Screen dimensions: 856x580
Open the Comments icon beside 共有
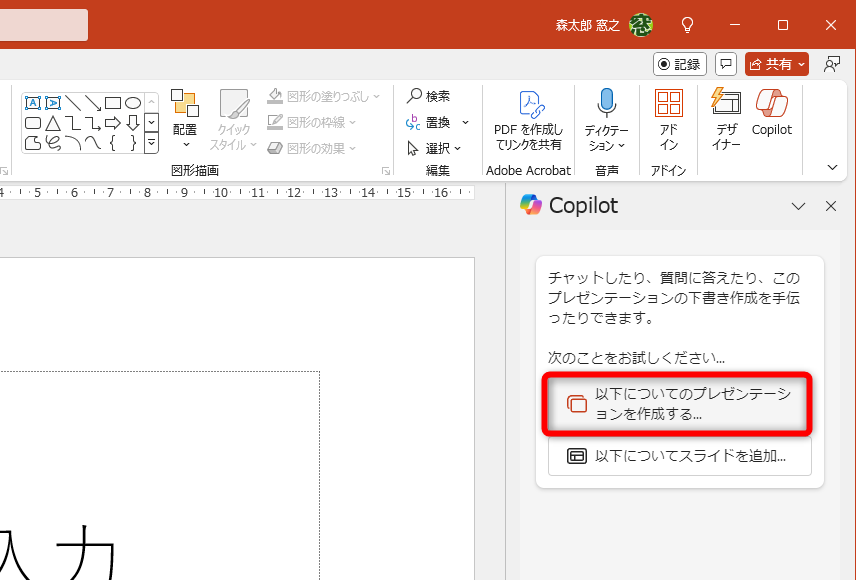[727, 63]
